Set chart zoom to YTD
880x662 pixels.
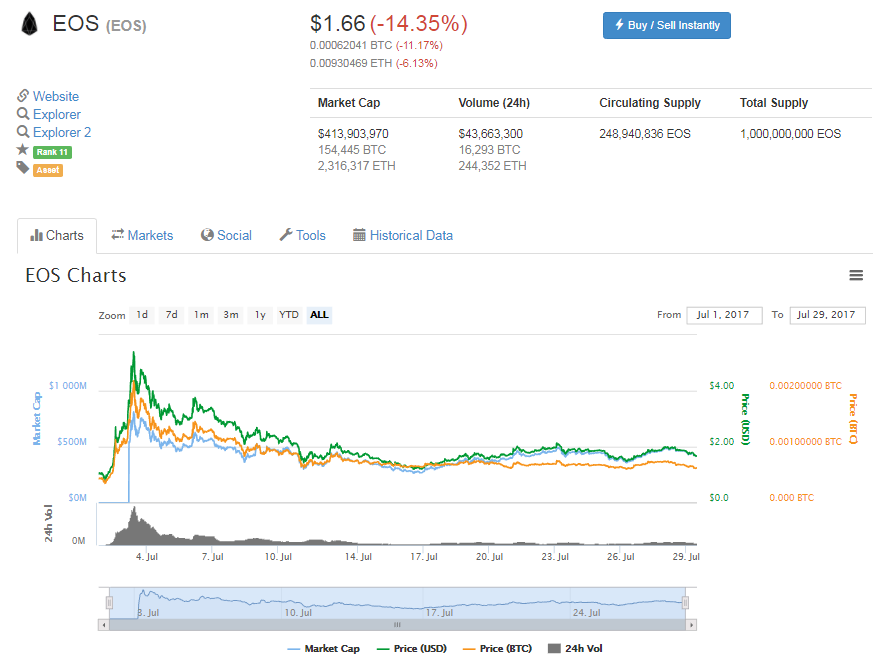pyautogui.click(x=289, y=315)
